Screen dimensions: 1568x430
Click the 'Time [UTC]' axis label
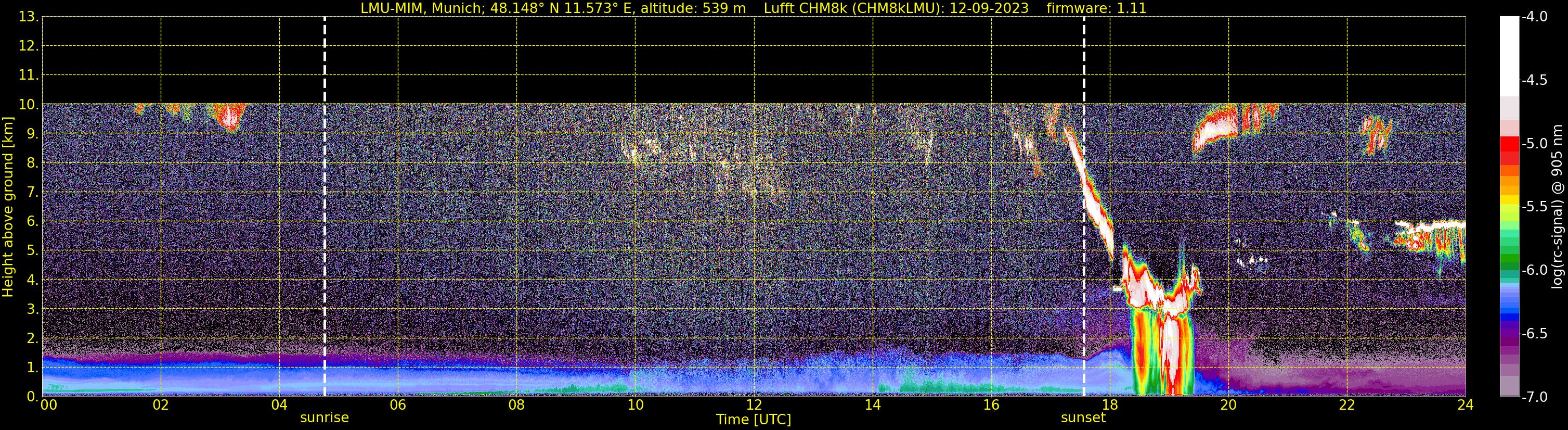click(754, 419)
